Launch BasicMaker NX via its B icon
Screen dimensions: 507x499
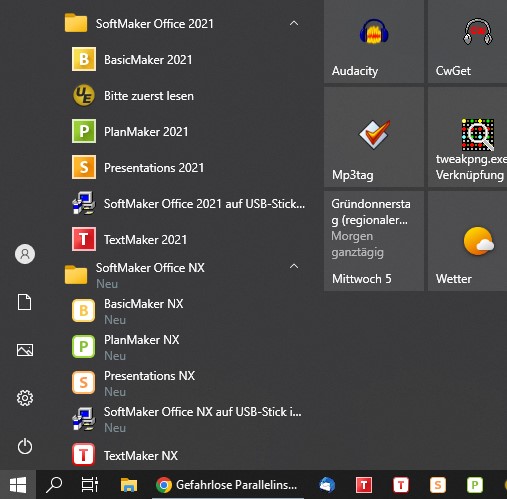click(x=84, y=311)
